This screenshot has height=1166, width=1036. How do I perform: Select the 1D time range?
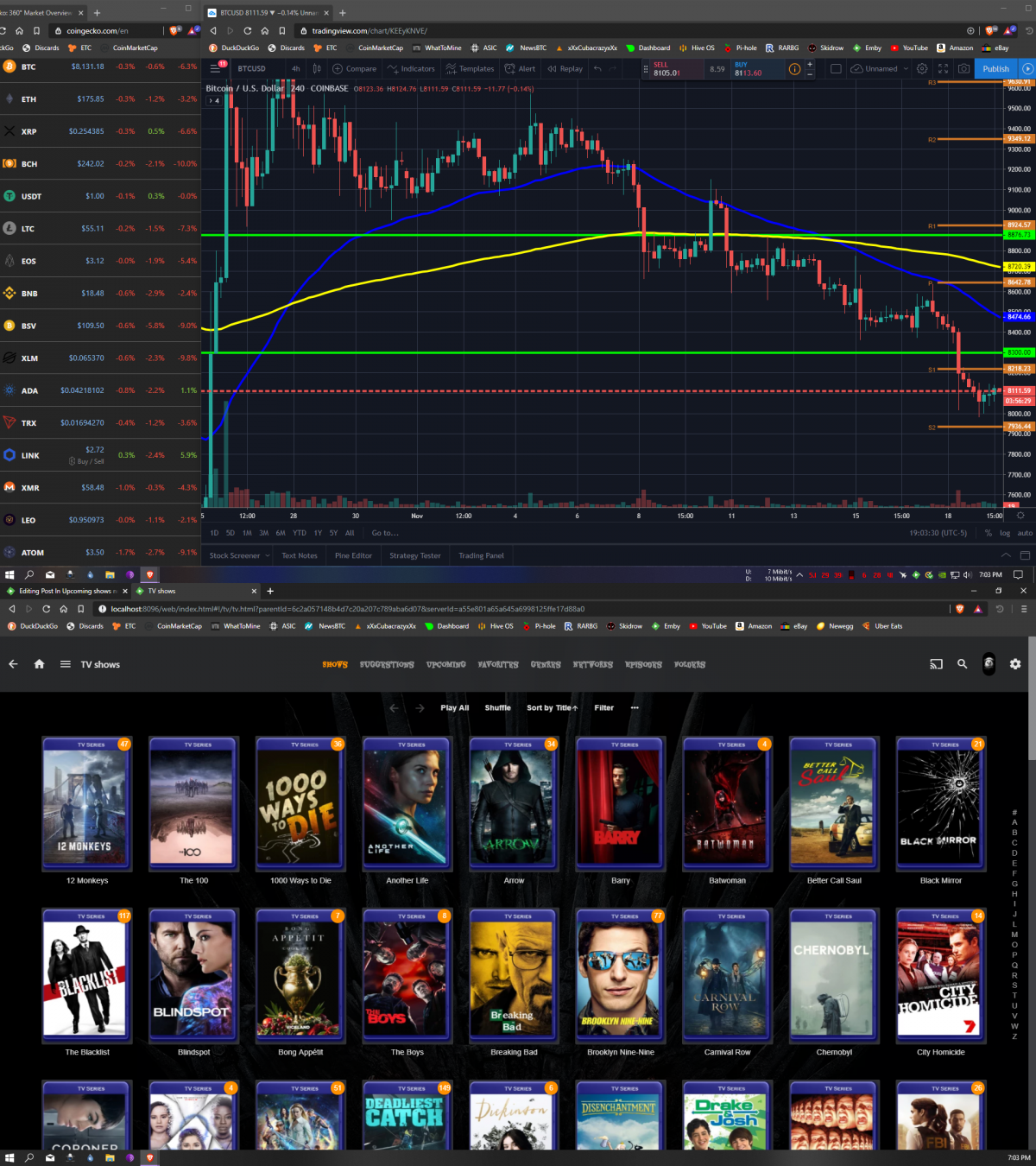[x=214, y=533]
